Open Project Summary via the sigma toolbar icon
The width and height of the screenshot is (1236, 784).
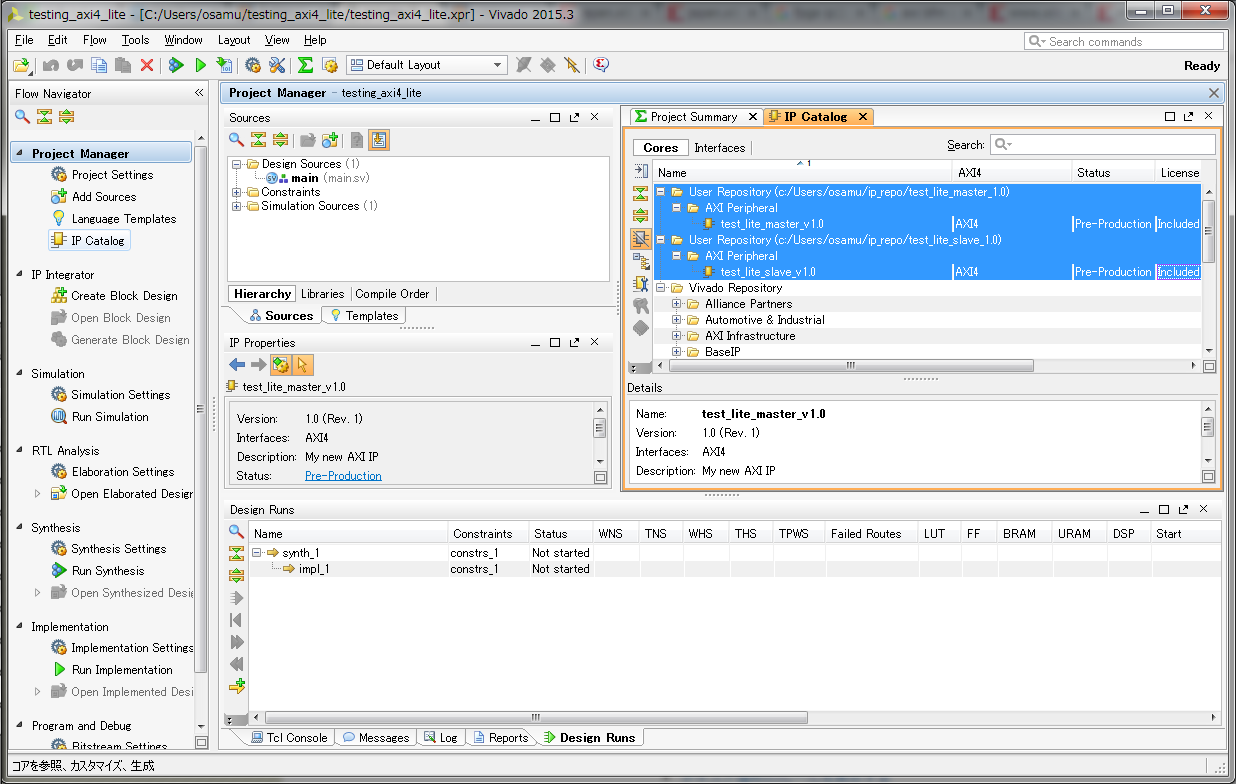tap(305, 65)
